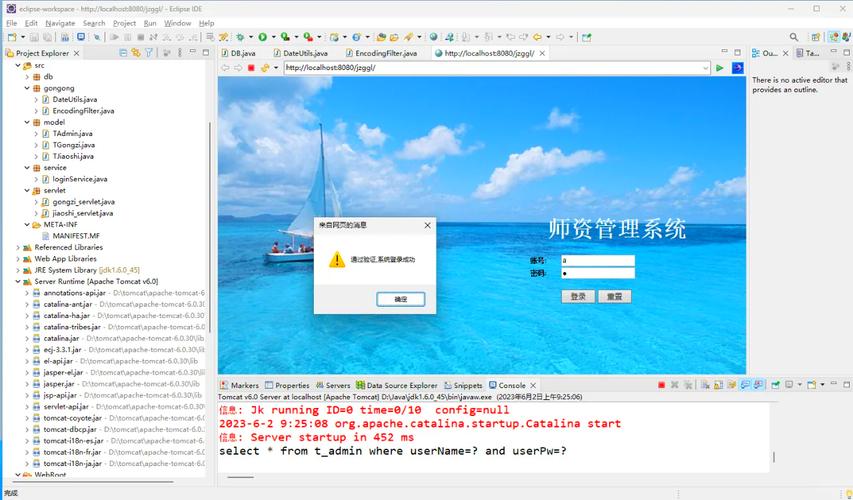The width and height of the screenshot is (853, 500).
Task: Toggle console Scroll Lock icon
Action: click(x=718, y=385)
